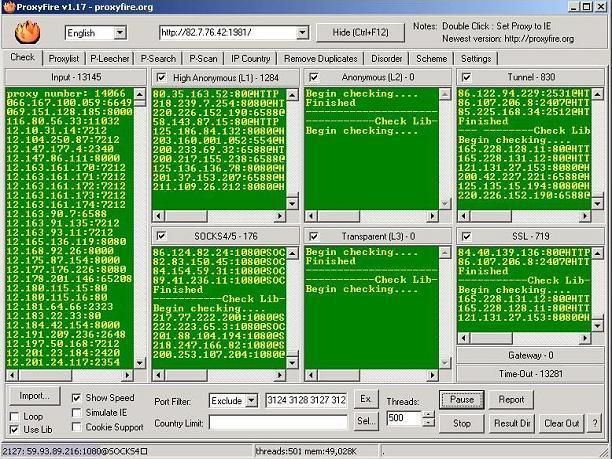Image resolution: width=612 pixels, height=459 pixels.
Task: Enable the Loop checkbox
Action: pos(14,416)
